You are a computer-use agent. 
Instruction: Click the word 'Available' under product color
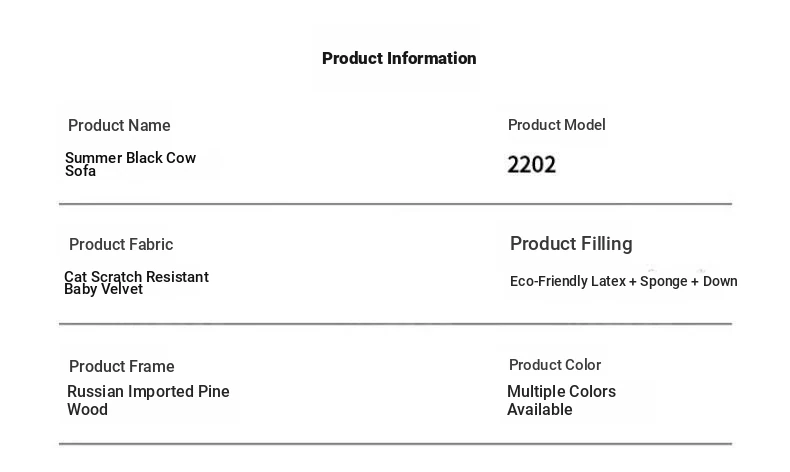pyautogui.click(x=539, y=410)
